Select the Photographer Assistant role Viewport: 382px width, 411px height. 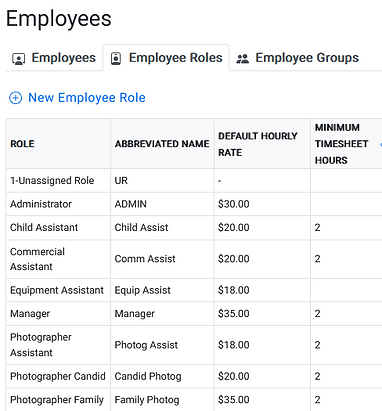pyautogui.click(x=41, y=345)
